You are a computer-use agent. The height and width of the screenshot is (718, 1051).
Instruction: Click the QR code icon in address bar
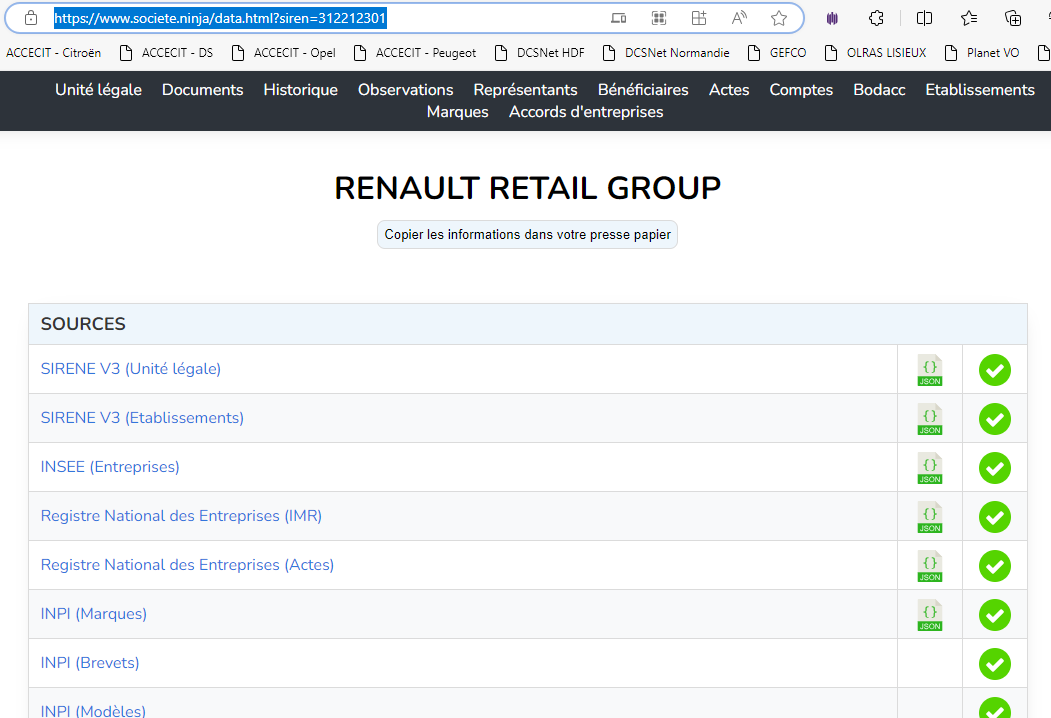pyautogui.click(x=659, y=18)
